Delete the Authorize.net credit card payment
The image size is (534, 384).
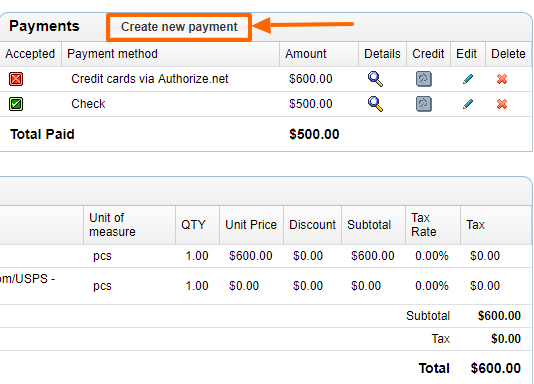[x=502, y=79]
